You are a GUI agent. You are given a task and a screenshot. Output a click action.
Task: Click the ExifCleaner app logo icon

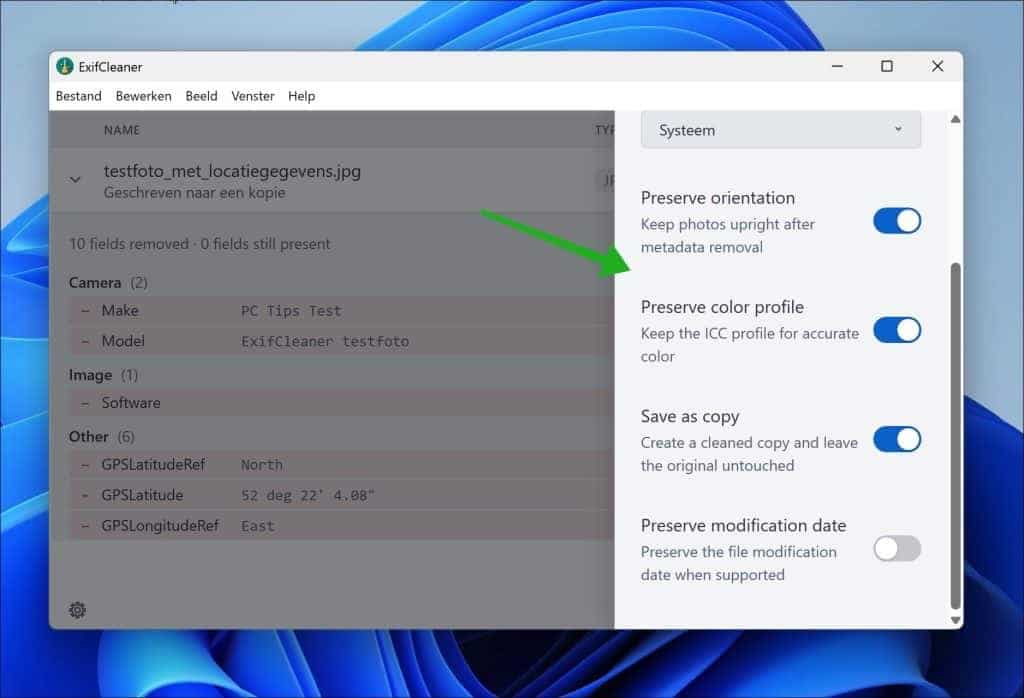point(64,67)
